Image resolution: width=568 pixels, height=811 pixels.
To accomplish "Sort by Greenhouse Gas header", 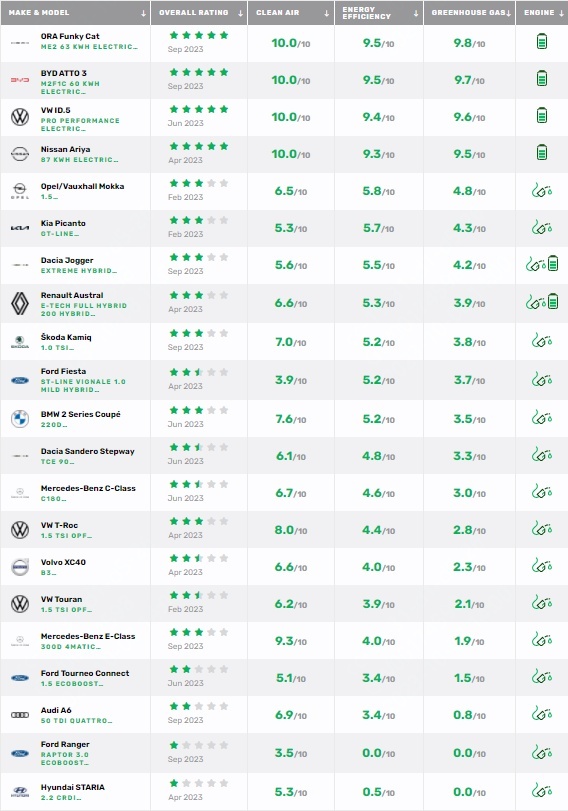I will [469, 13].
